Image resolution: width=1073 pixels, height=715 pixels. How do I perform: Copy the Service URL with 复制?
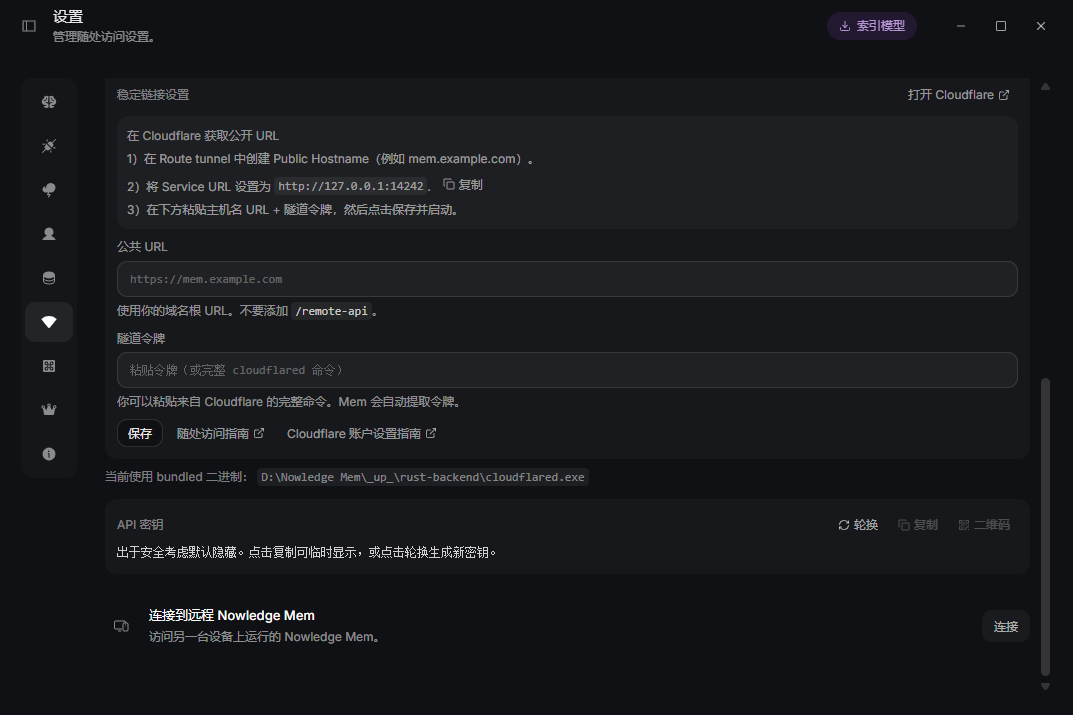coord(463,185)
